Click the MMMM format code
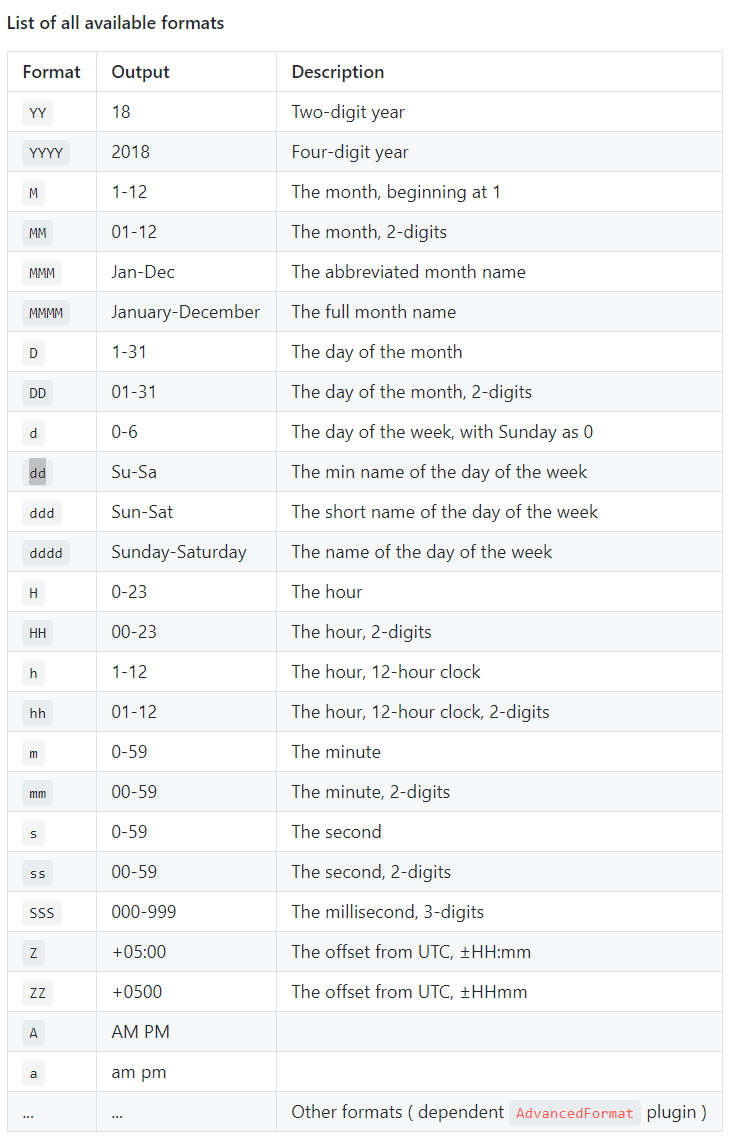The image size is (729, 1138). pos(46,312)
